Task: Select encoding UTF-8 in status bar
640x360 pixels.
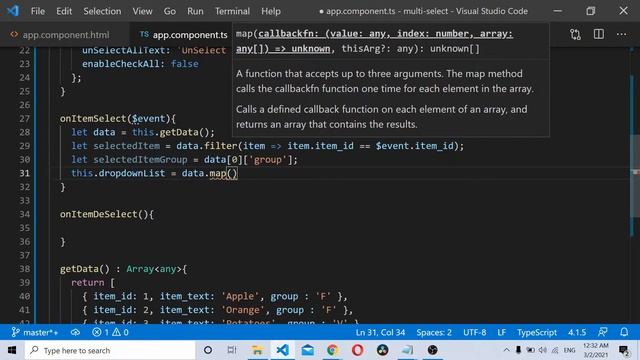Action: tap(474, 332)
